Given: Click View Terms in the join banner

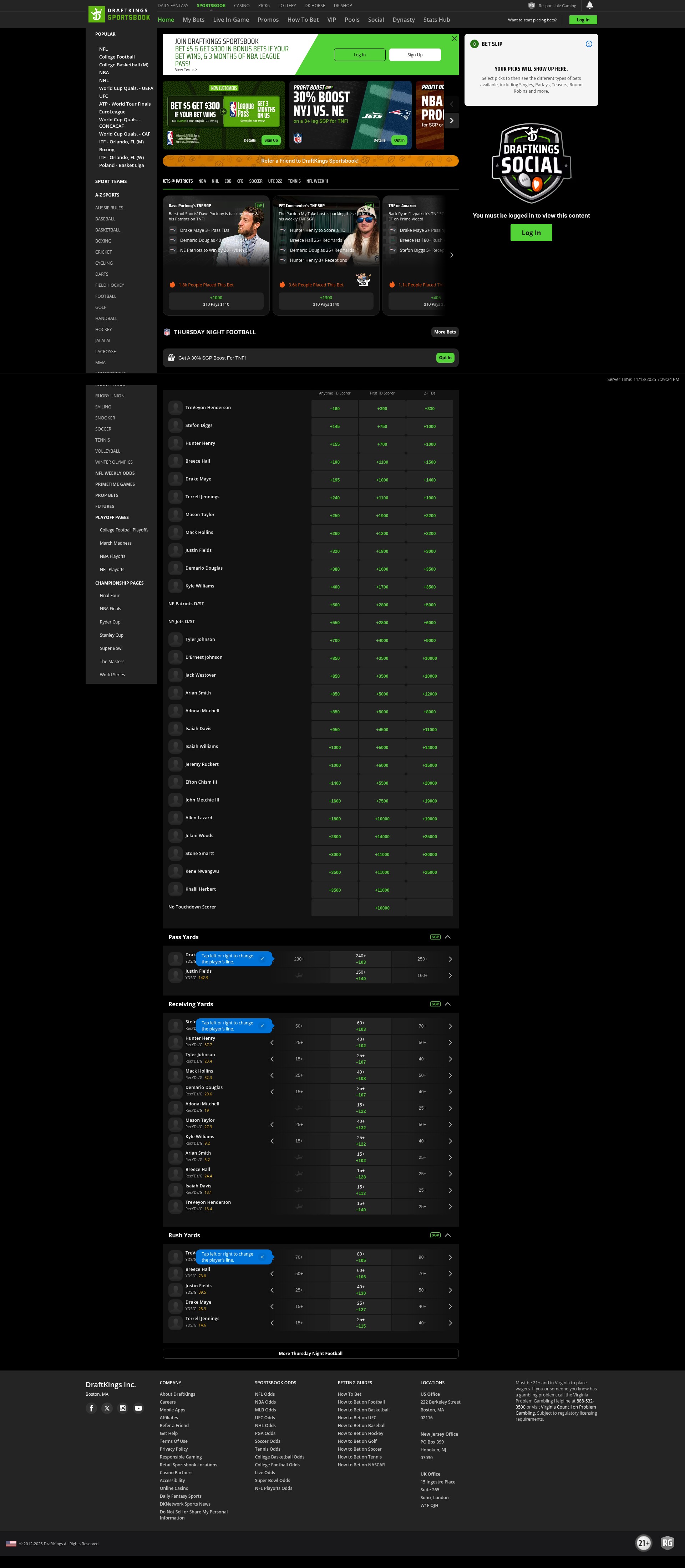Looking at the screenshot, I should pyautogui.click(x=186, y=70).
